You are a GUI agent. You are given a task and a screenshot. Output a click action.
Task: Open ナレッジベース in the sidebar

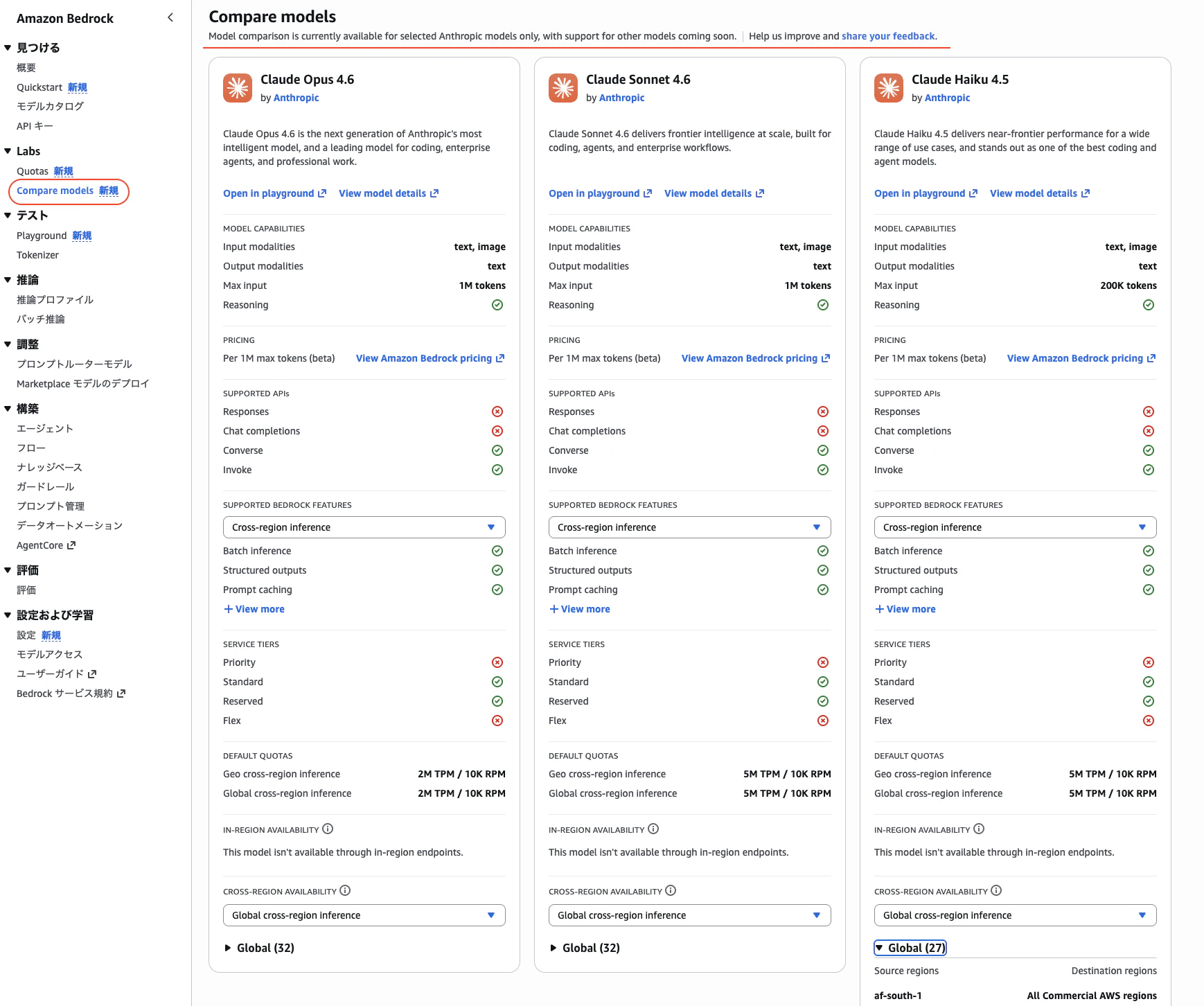49,467
